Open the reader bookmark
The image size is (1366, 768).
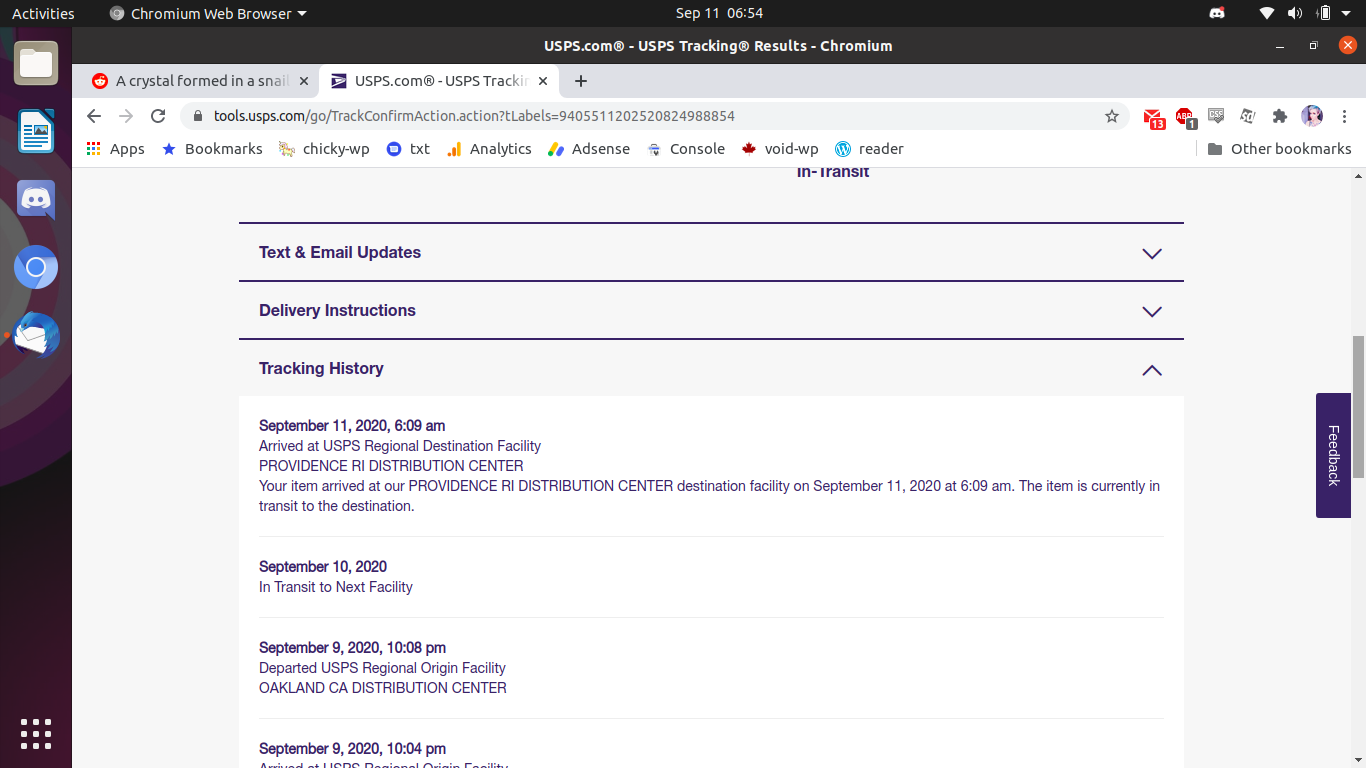point(869,149)
